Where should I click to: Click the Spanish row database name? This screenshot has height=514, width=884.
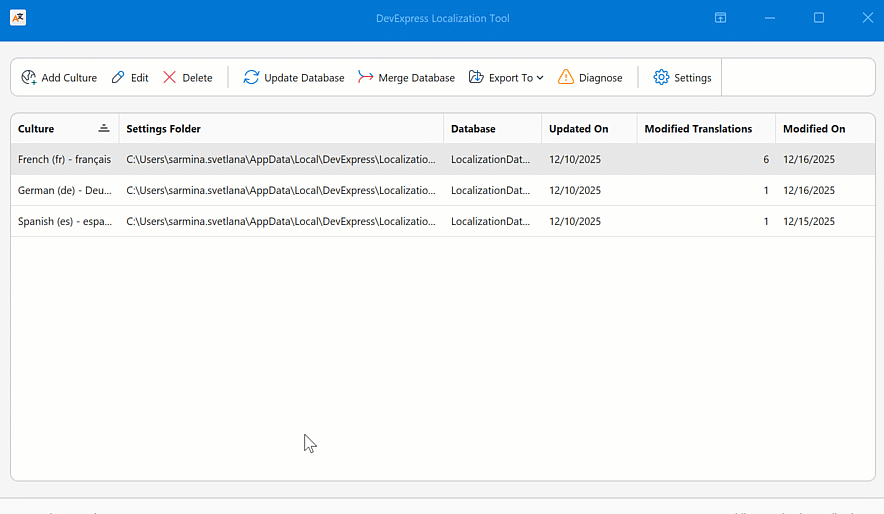coord(490,221)
